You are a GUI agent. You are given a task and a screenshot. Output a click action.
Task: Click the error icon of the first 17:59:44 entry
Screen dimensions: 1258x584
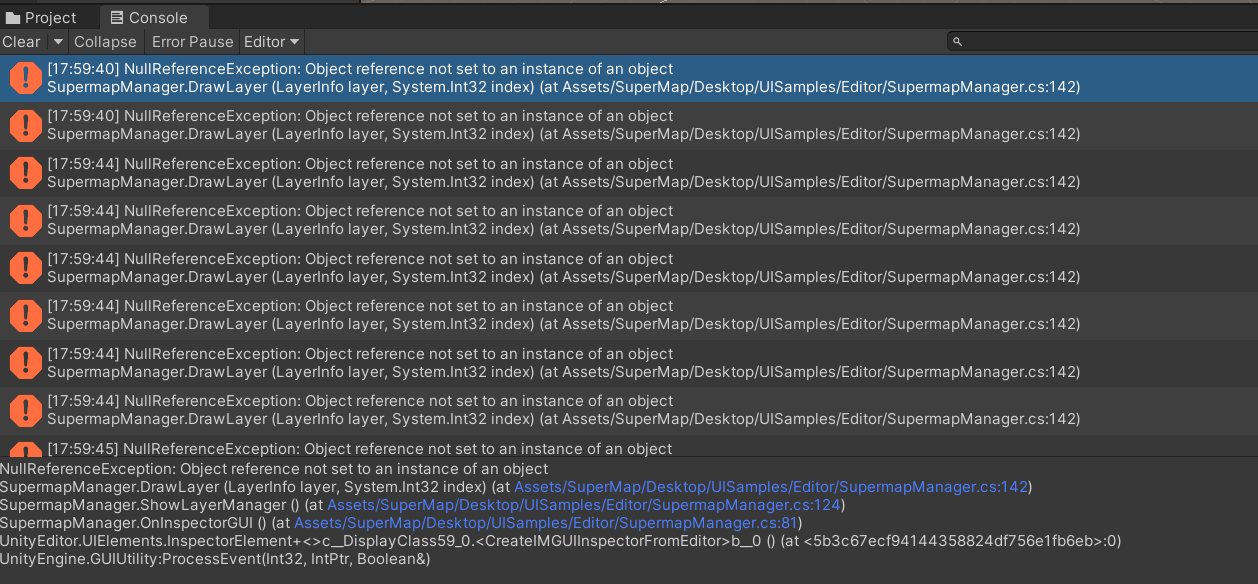click(25, 173)
